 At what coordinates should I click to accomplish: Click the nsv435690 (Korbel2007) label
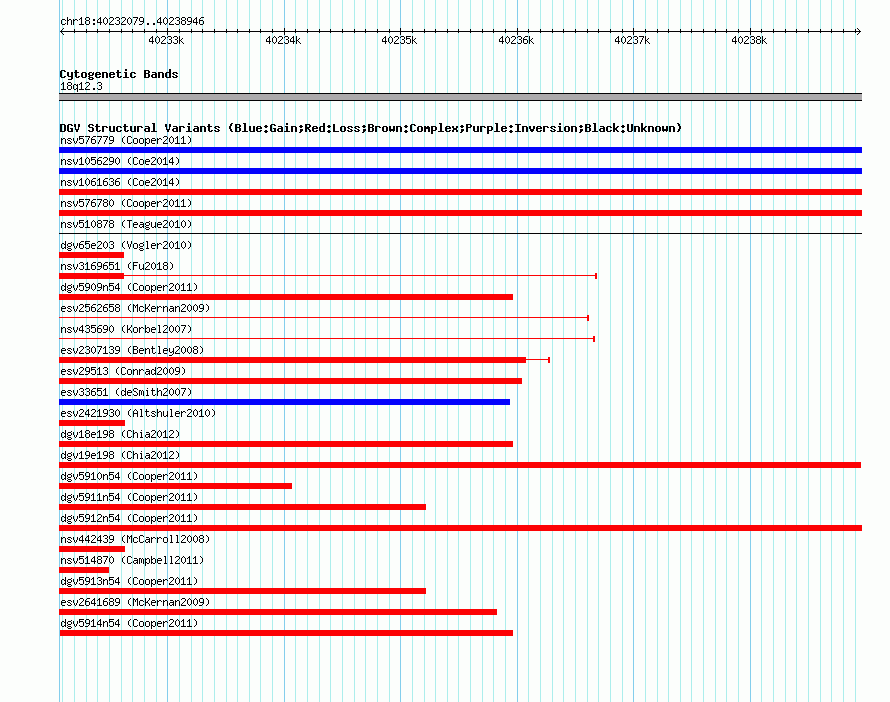click(x=126, y=329)
